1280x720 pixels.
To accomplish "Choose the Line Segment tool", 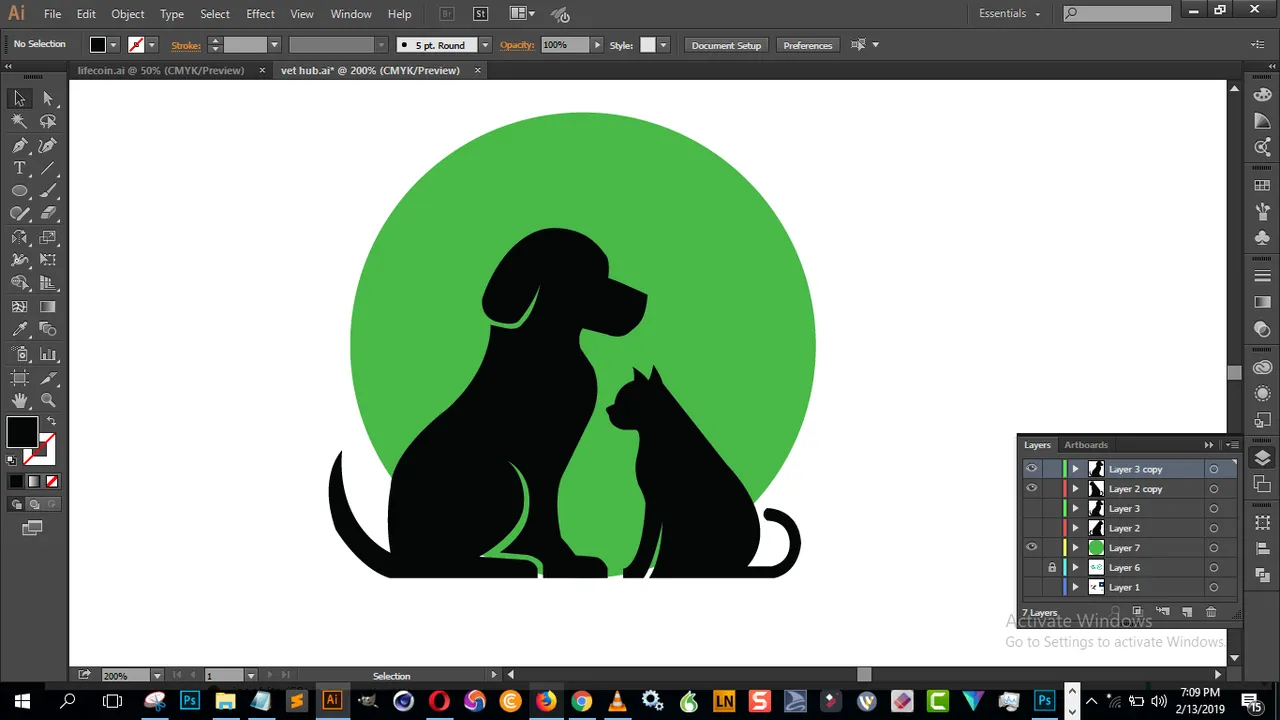I will coord(48,168).
